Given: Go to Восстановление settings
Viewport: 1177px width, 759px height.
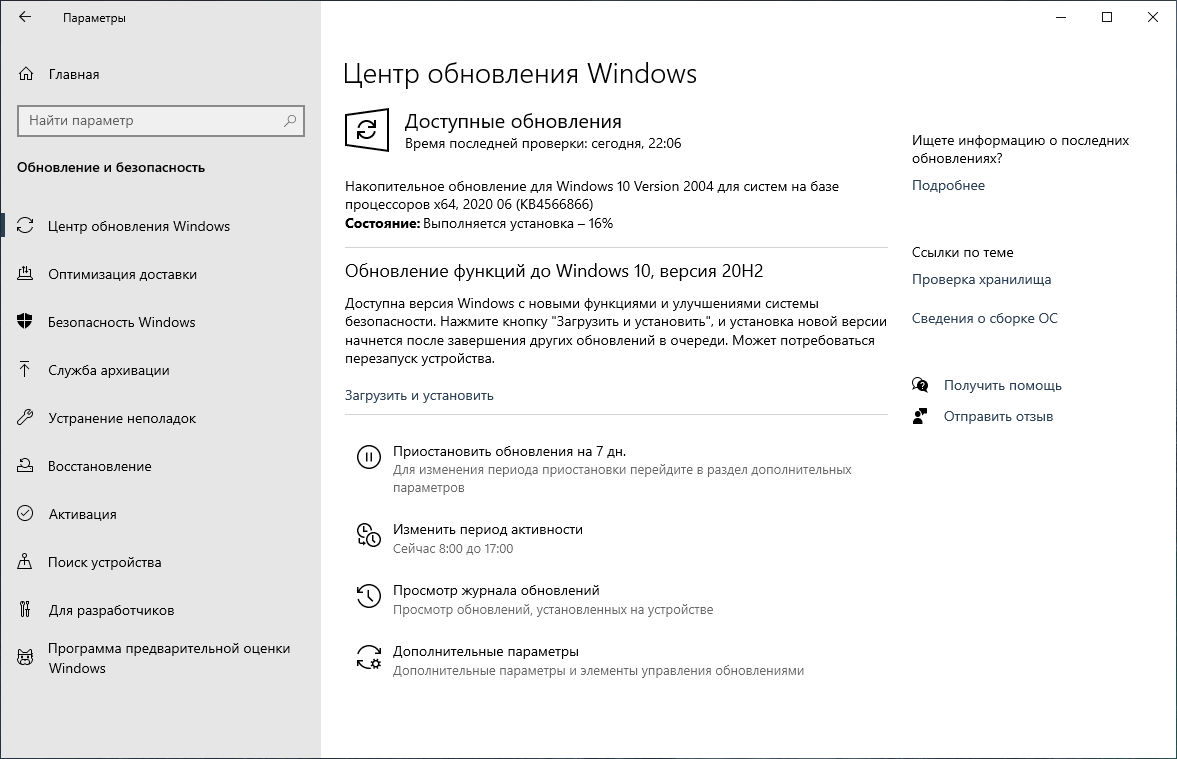Looking at the screenshot, I should point(99,466).
